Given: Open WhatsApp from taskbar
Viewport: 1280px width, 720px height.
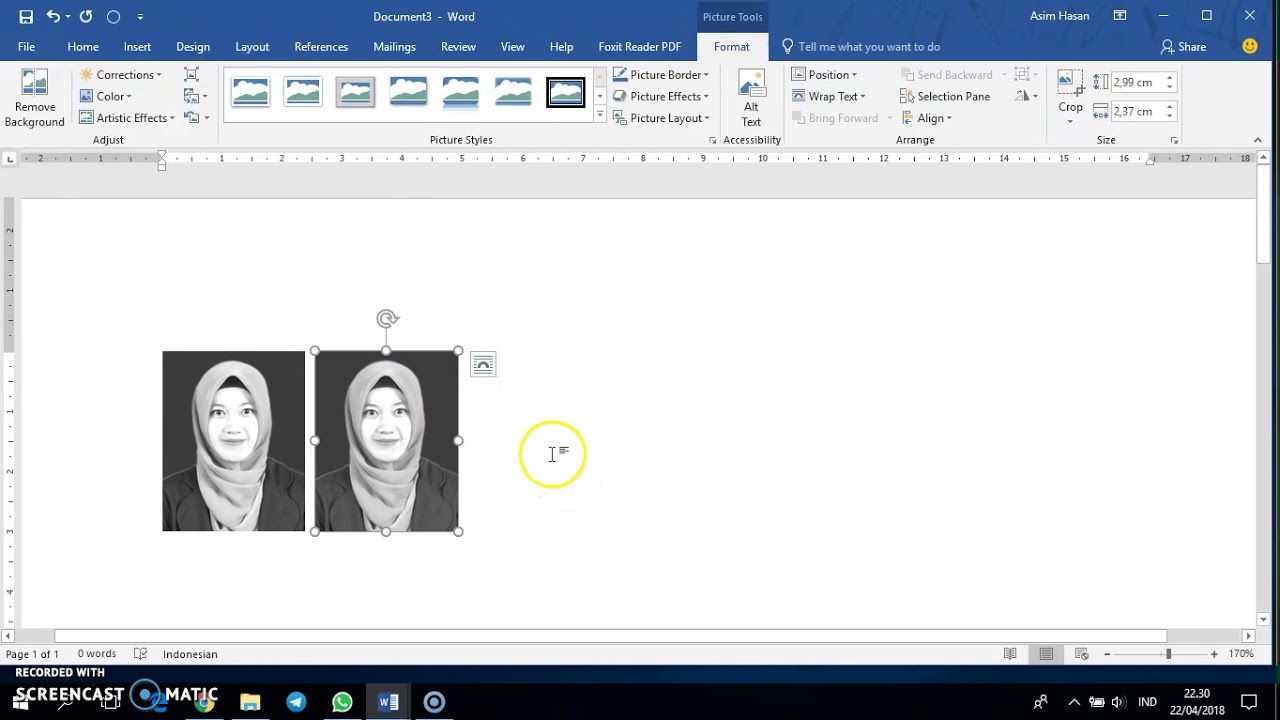Looking at the screenshot, I should pos(342,702).
